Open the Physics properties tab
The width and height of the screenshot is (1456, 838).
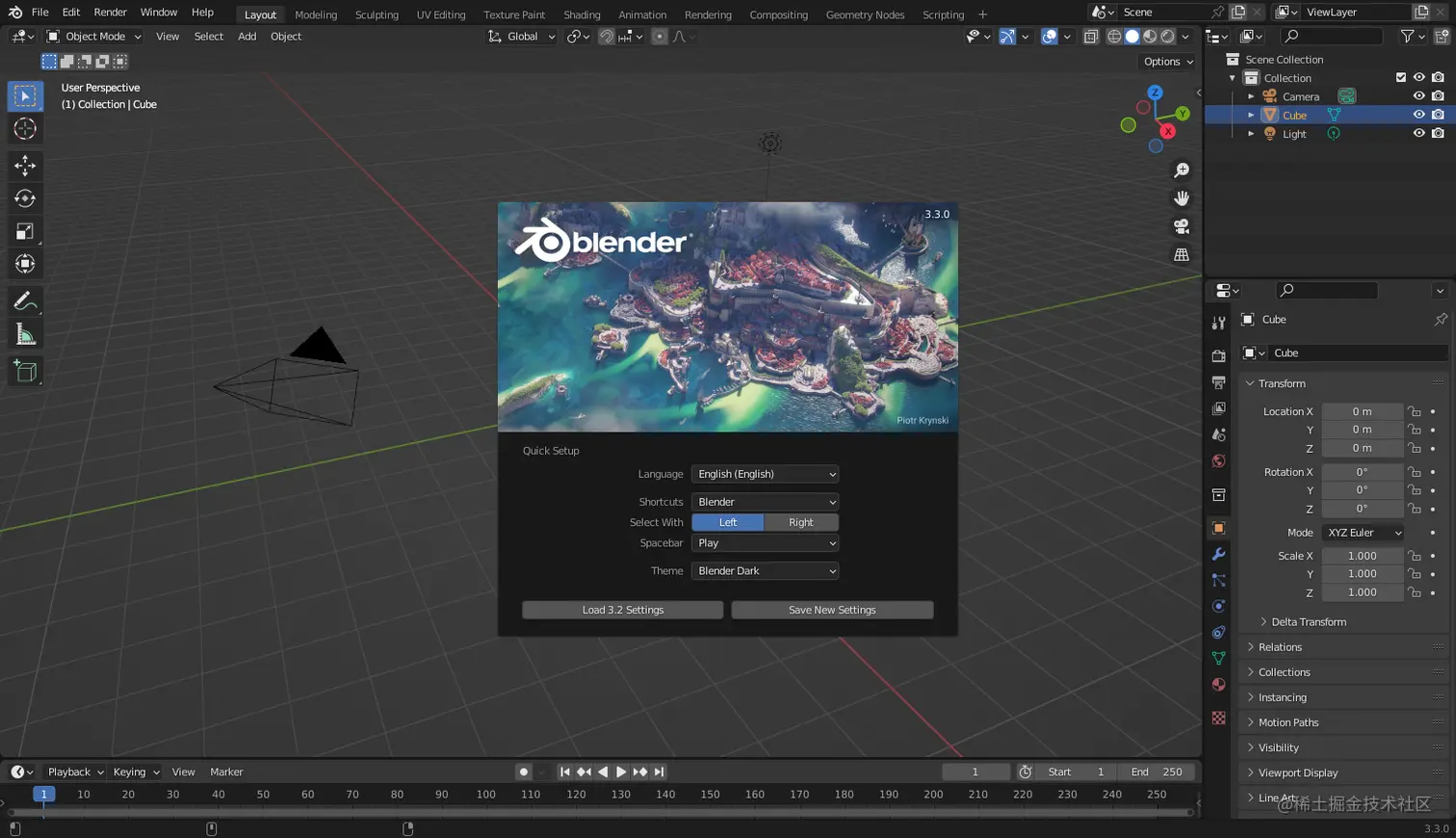point(1218,607)
